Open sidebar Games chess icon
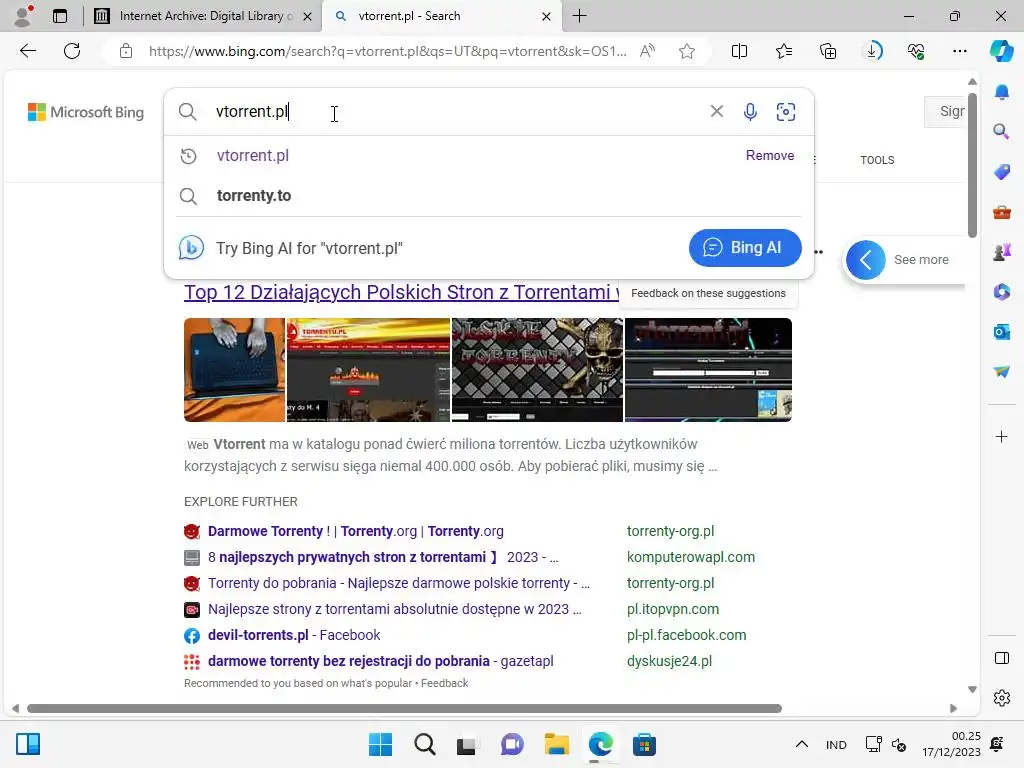Viewport: 1024px width, 768px height. [x=1002, y=251]
